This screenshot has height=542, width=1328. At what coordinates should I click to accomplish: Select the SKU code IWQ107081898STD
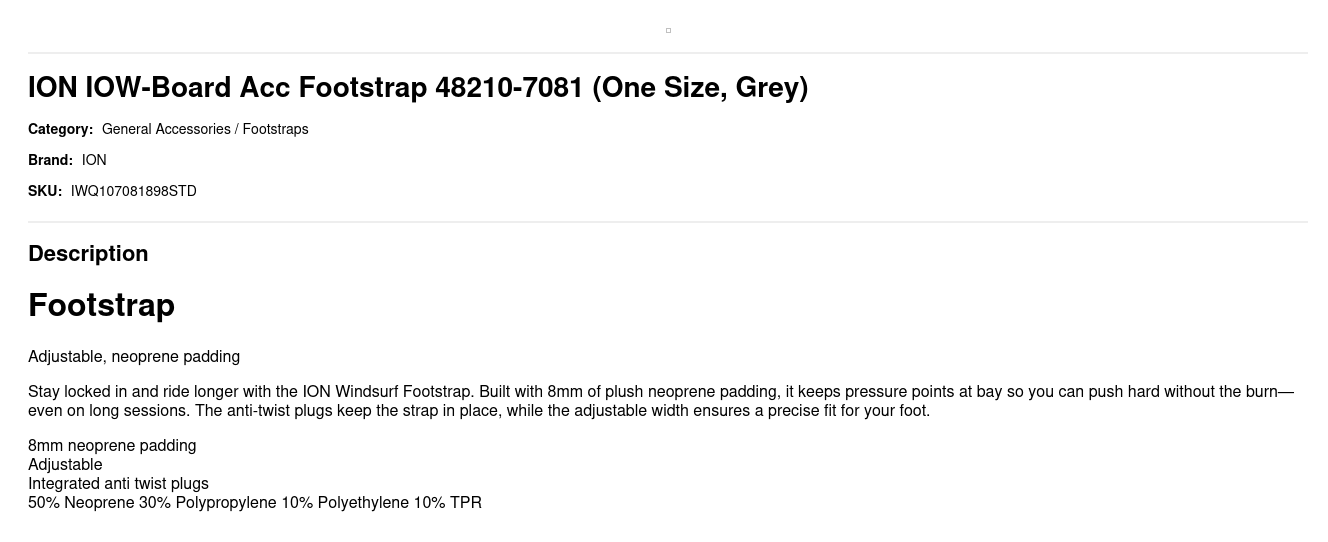(134, 191)
